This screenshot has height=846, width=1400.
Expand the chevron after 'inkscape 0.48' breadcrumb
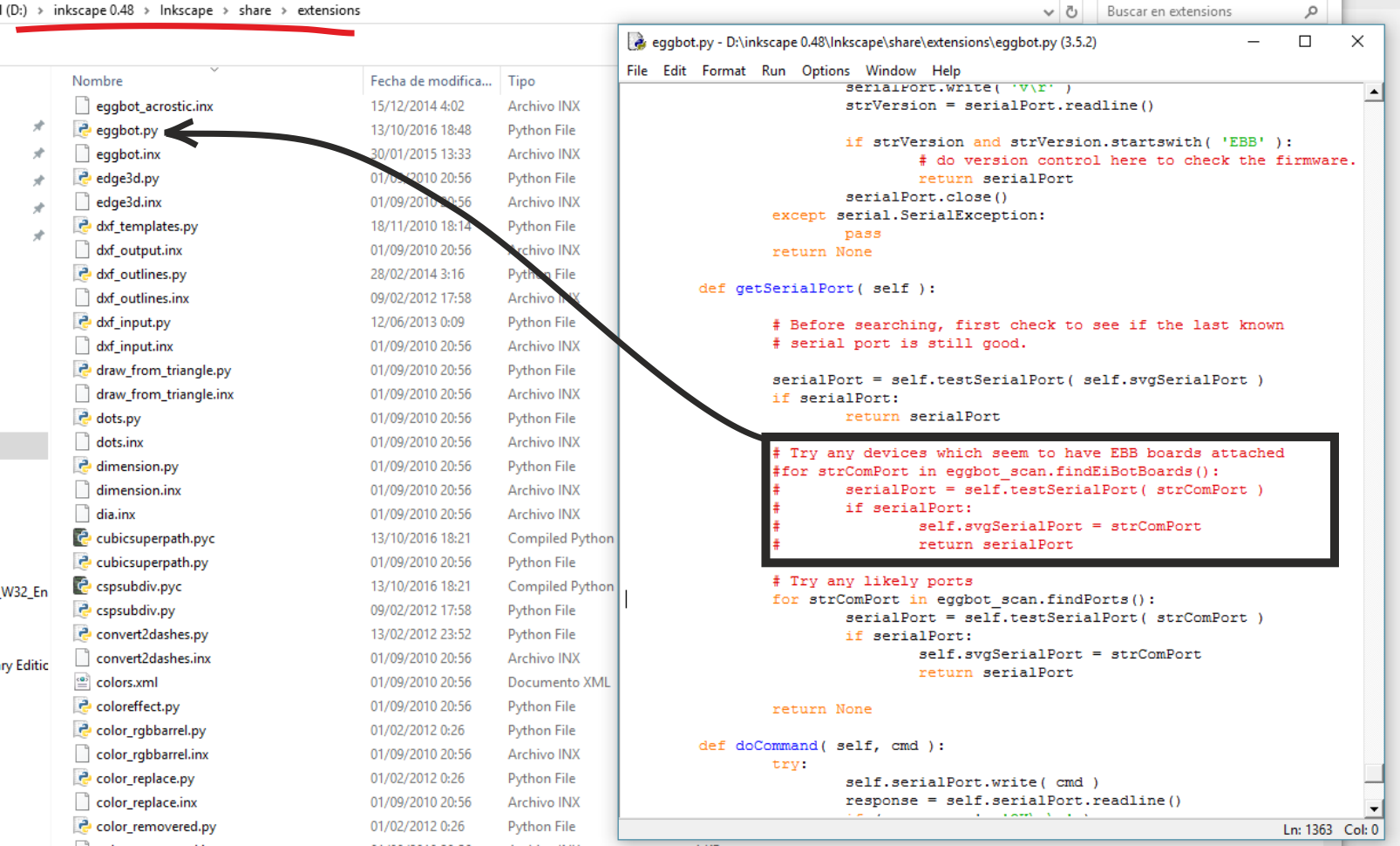pyautogui.click(x=146, y=10)
